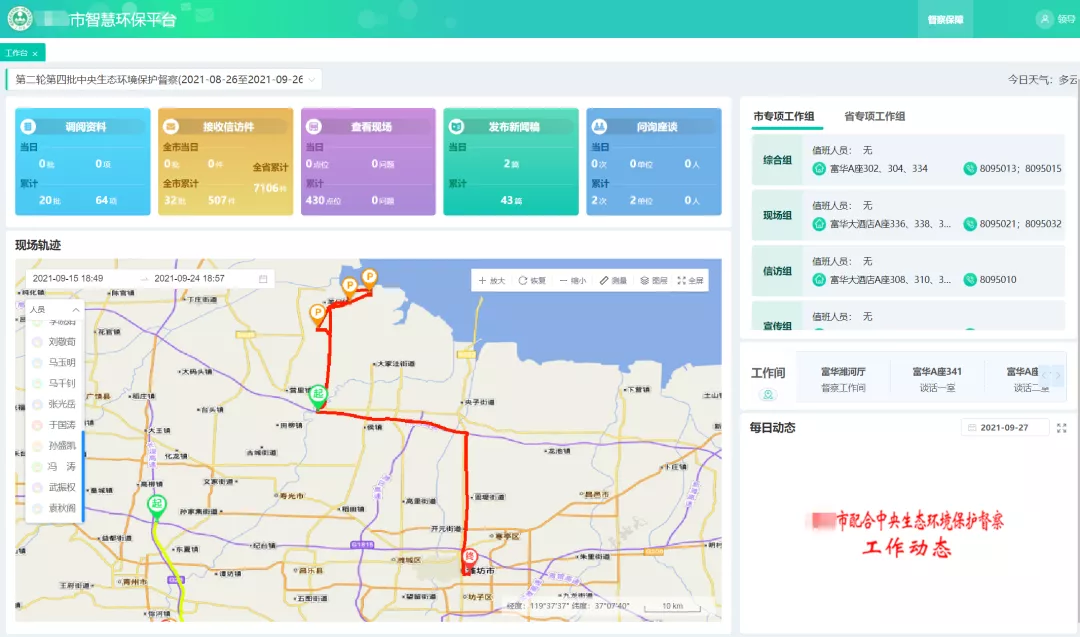Click the 问询座谈 people icon
1080x637 pixels.
coord(599,127)
